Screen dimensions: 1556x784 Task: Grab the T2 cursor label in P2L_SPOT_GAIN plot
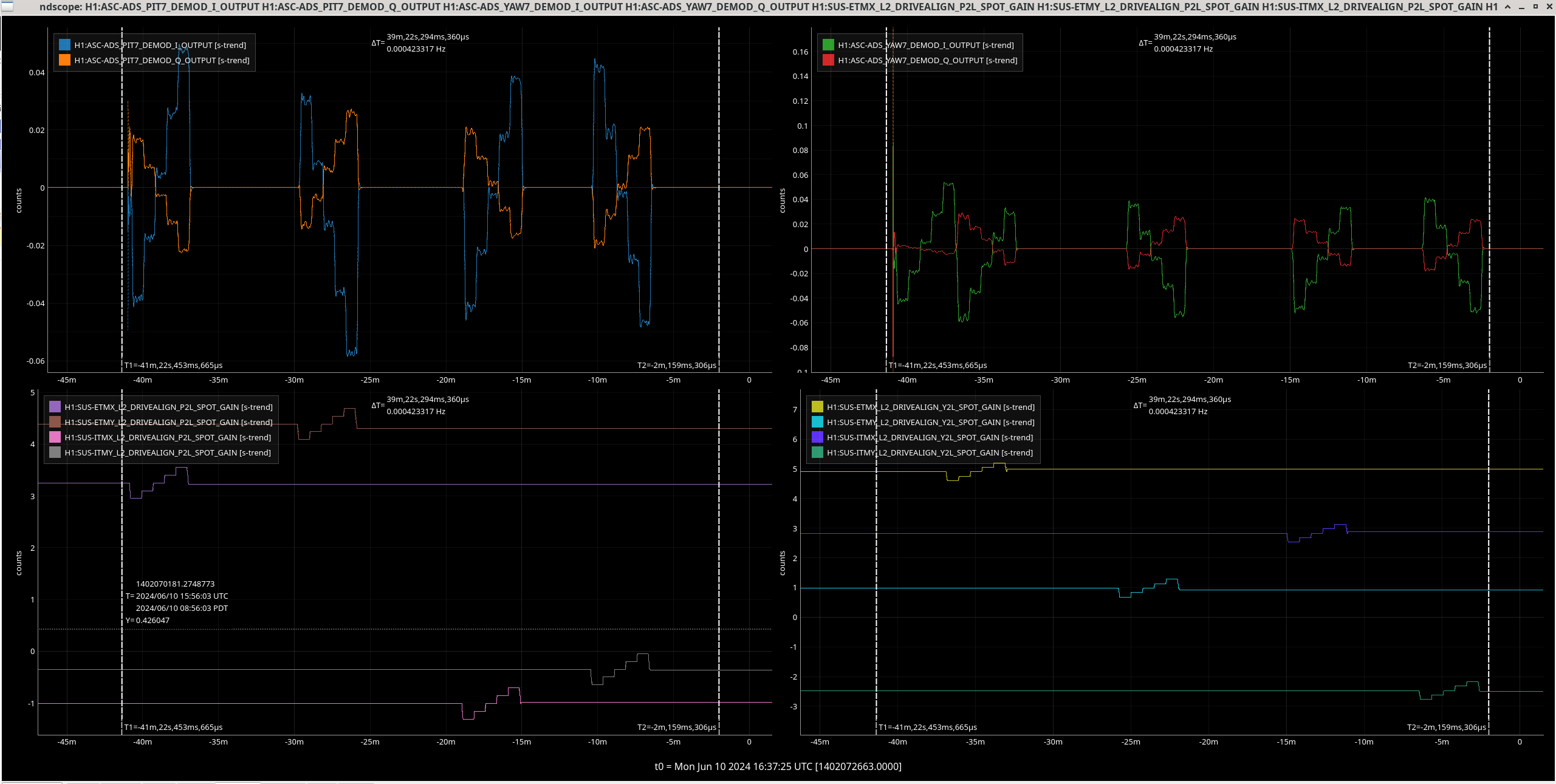point(677,727)
